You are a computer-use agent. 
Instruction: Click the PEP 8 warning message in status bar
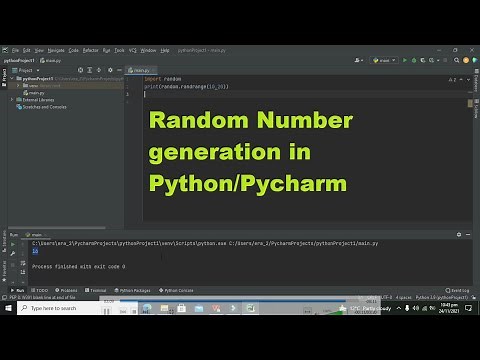(42, 297)
